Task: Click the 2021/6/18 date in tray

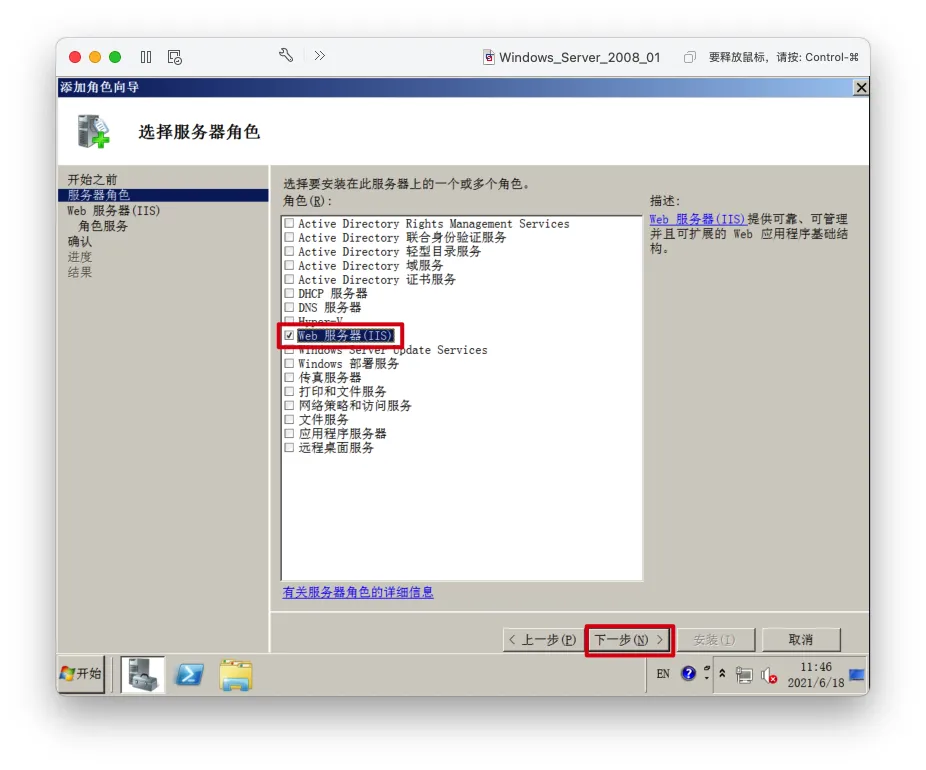Action: pos(816,683)
